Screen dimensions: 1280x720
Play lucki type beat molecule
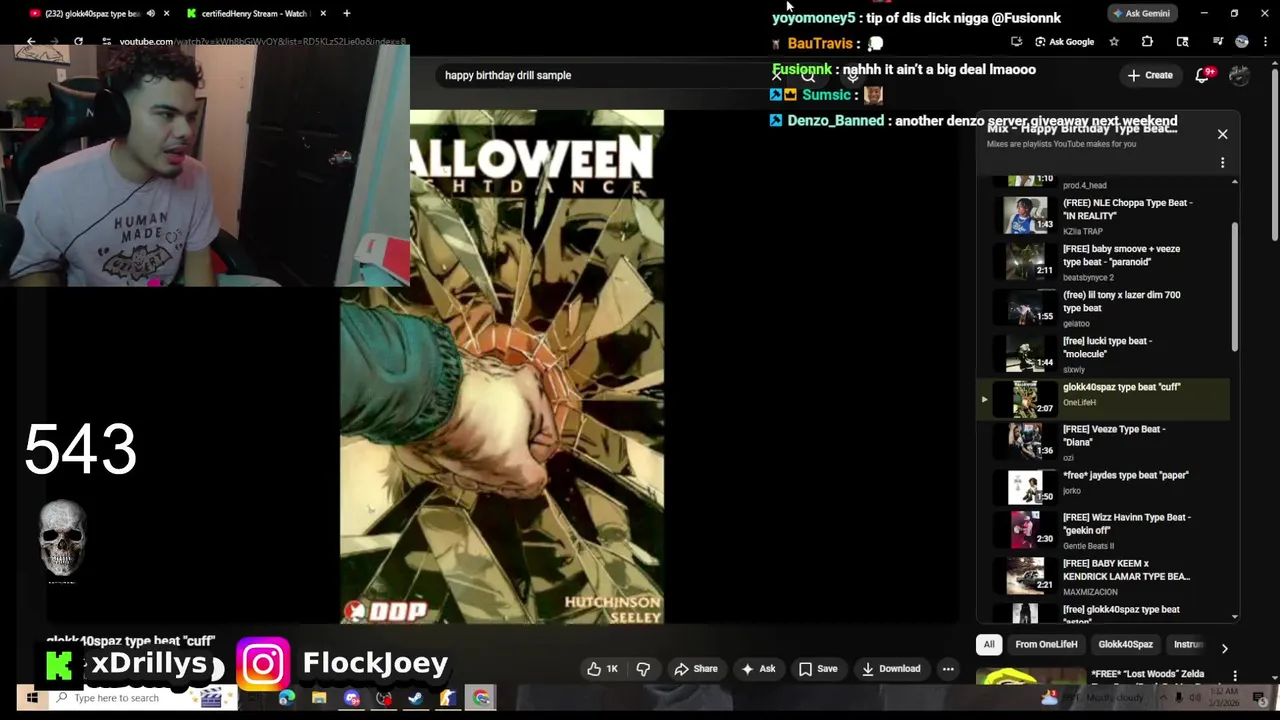(1105, 353)
